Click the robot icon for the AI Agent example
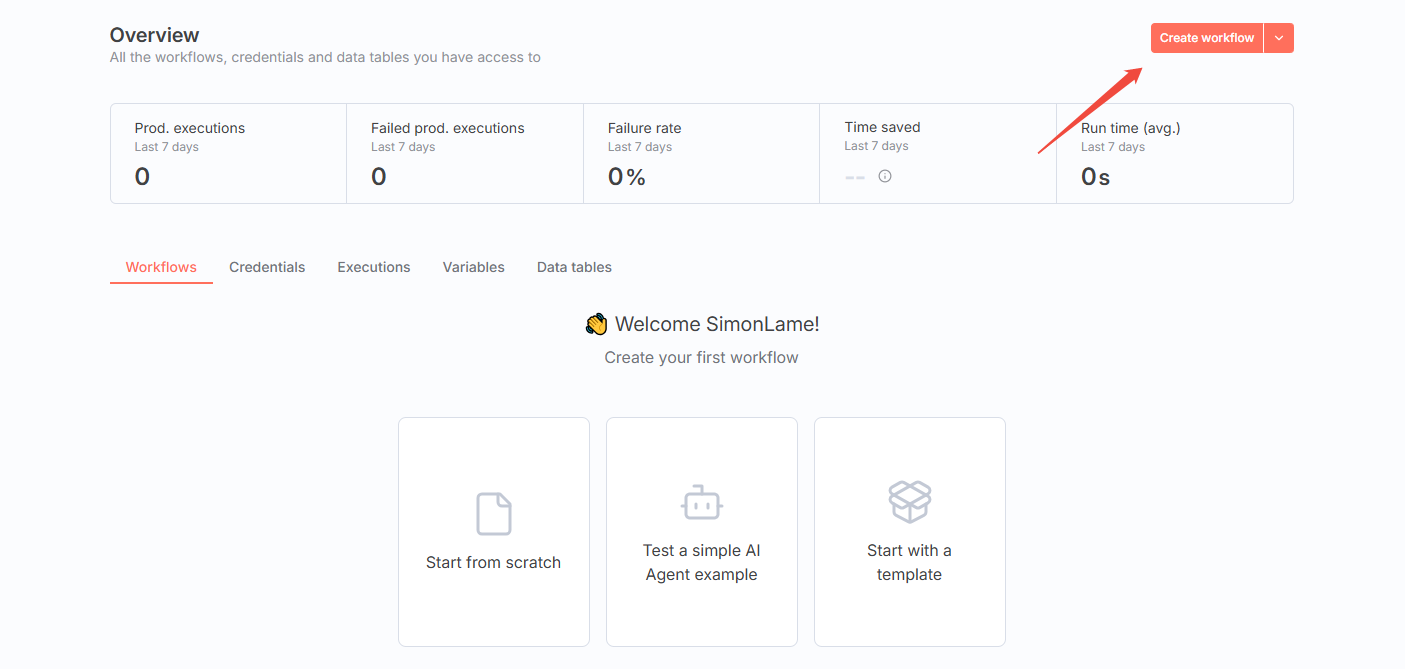 (701, 503)
